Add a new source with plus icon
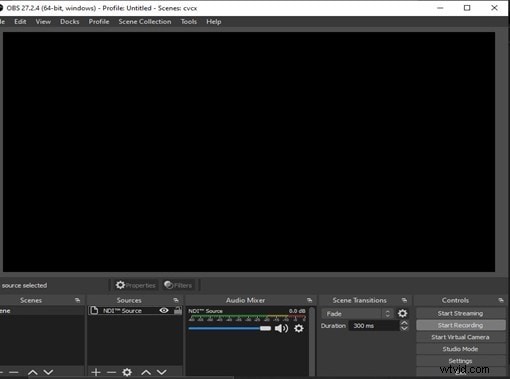The width and height of the screenshot is (510, 379). coord(96,372)
